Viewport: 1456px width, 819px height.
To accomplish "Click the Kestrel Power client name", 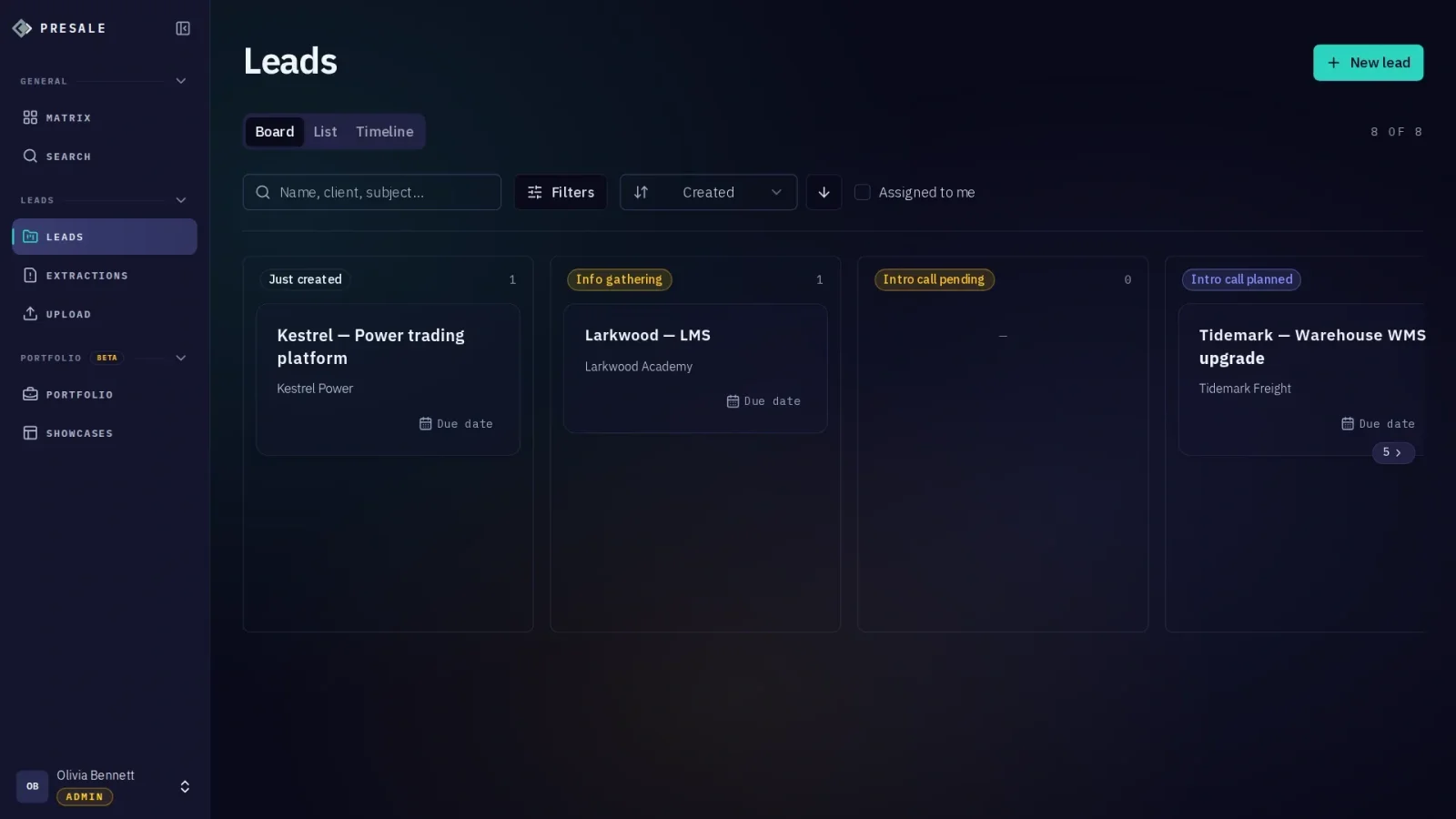I will (x=315, y=389).
